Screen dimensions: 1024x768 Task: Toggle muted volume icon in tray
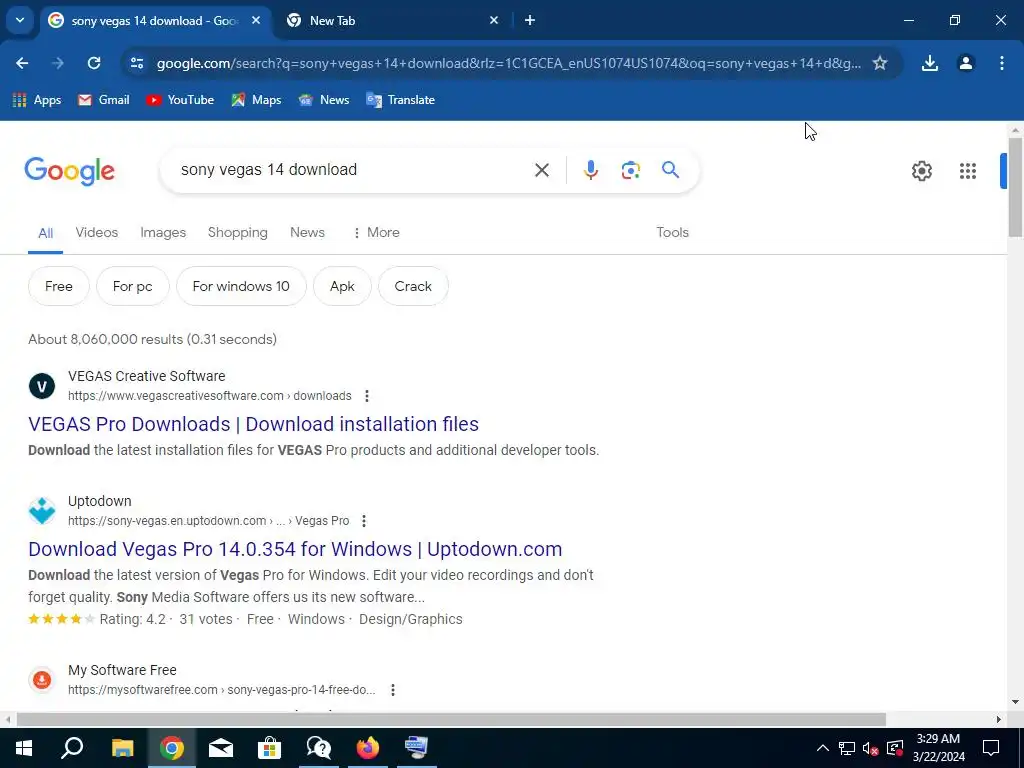(x=870, y=748)
